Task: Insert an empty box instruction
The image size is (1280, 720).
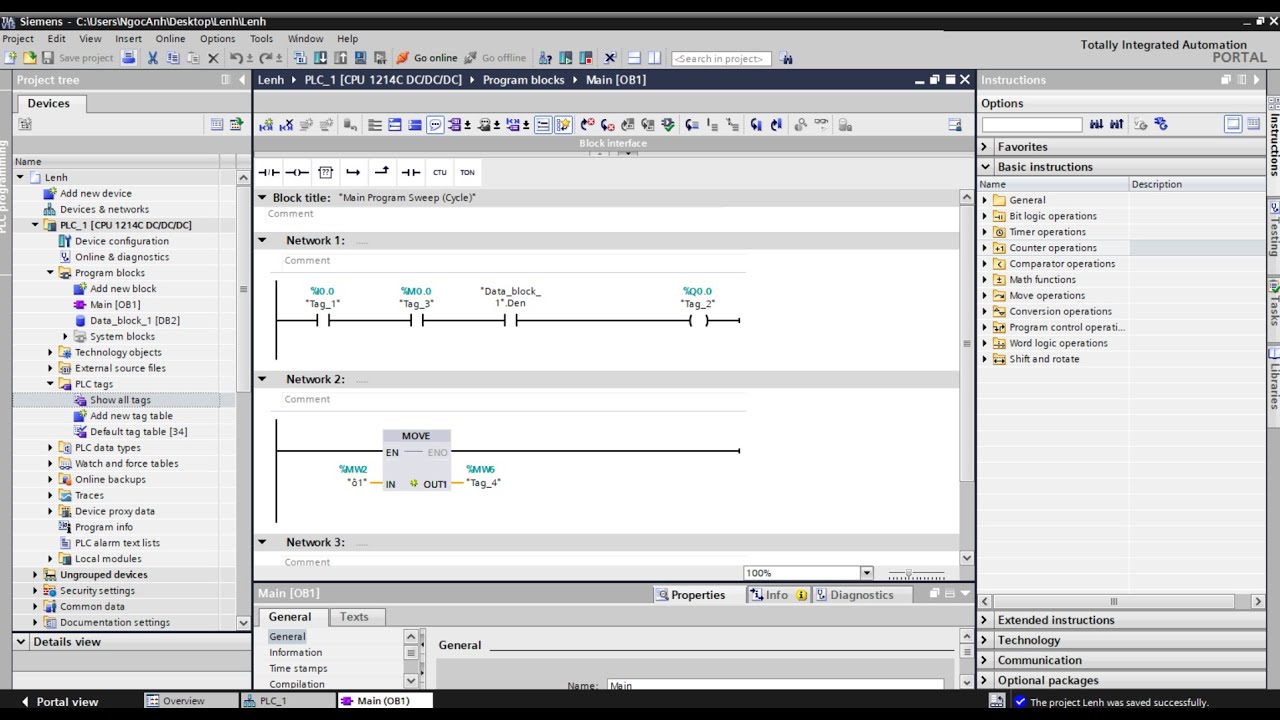Action: 325,172
